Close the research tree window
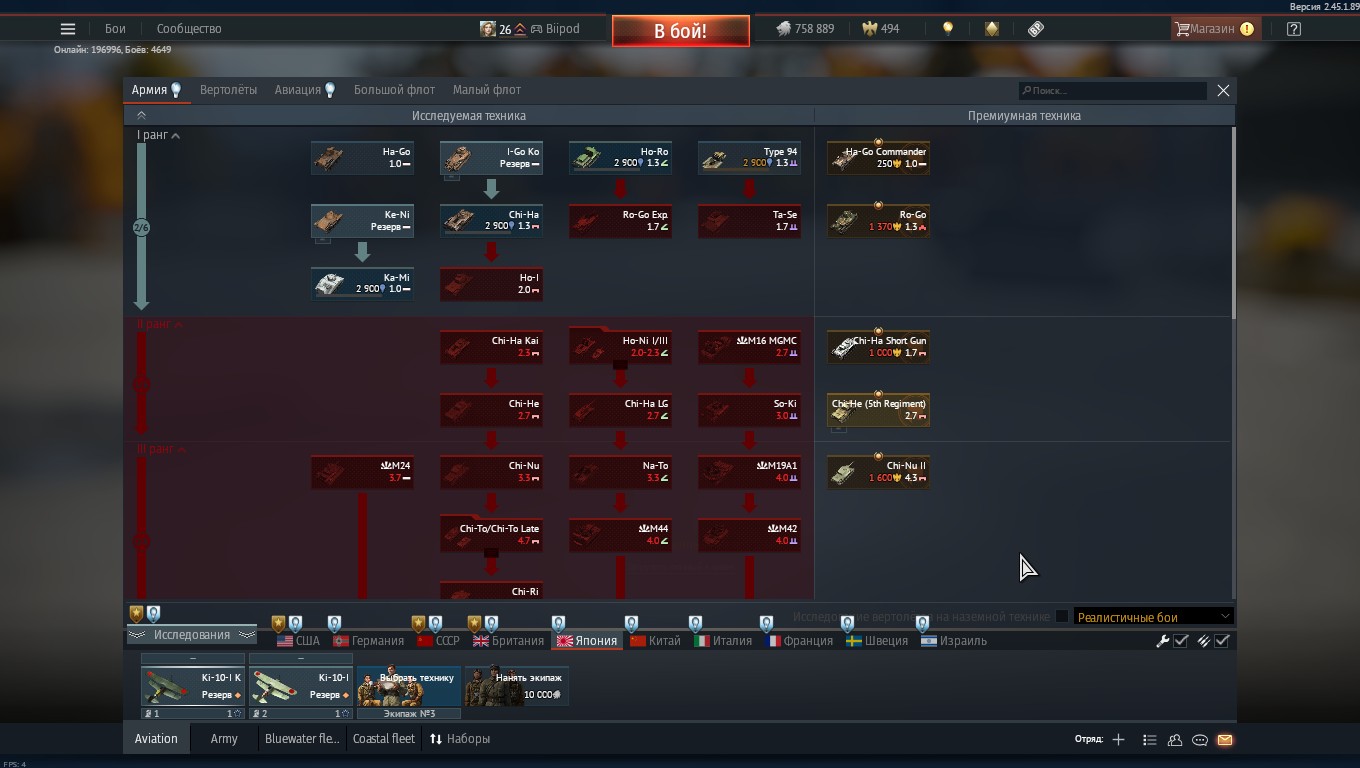The width and height of the screenshot is (1360, 768). [x=1223, y=90]
